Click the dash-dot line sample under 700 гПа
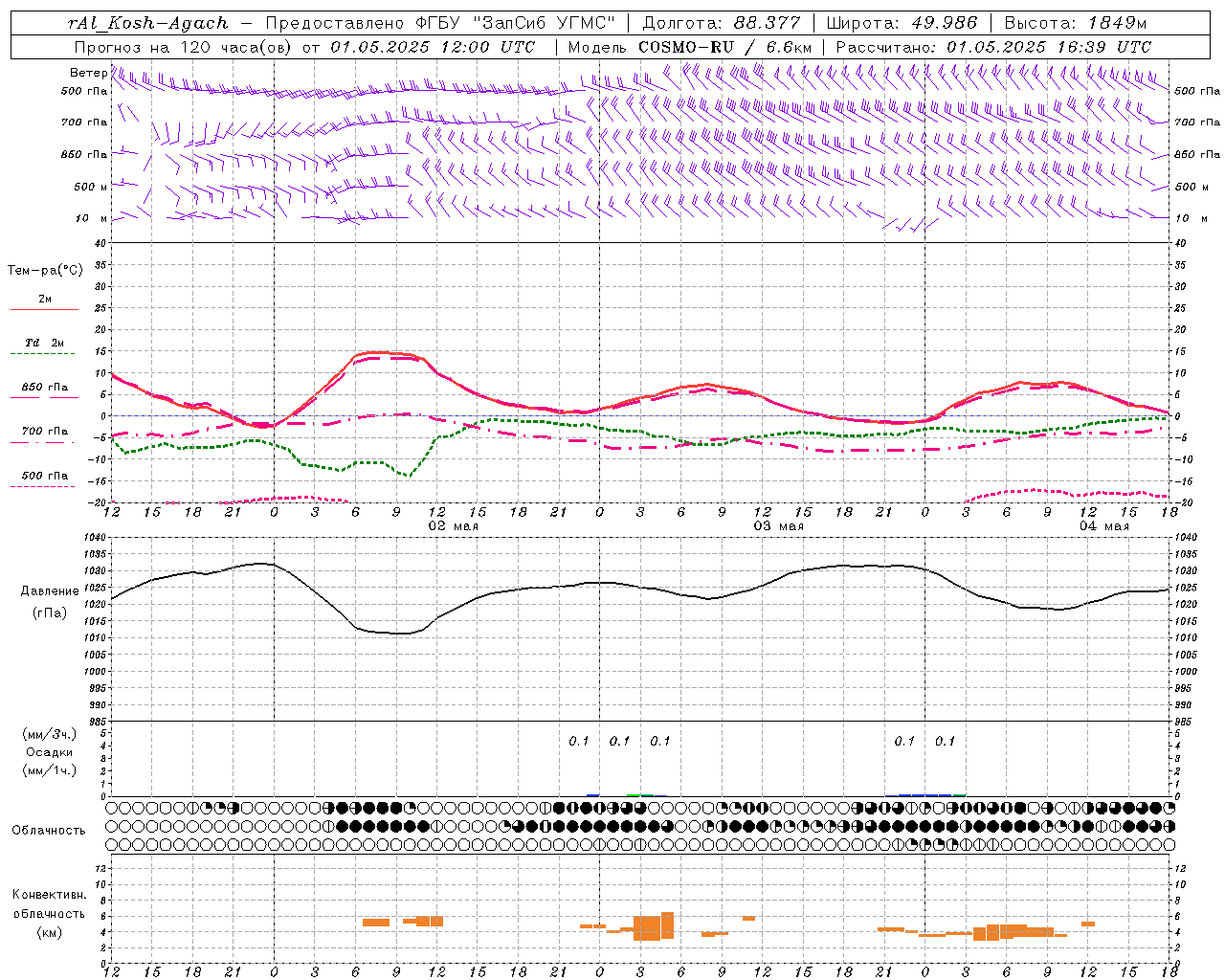This screenshot has height=980, width=1225. click(x=44, y=443)
